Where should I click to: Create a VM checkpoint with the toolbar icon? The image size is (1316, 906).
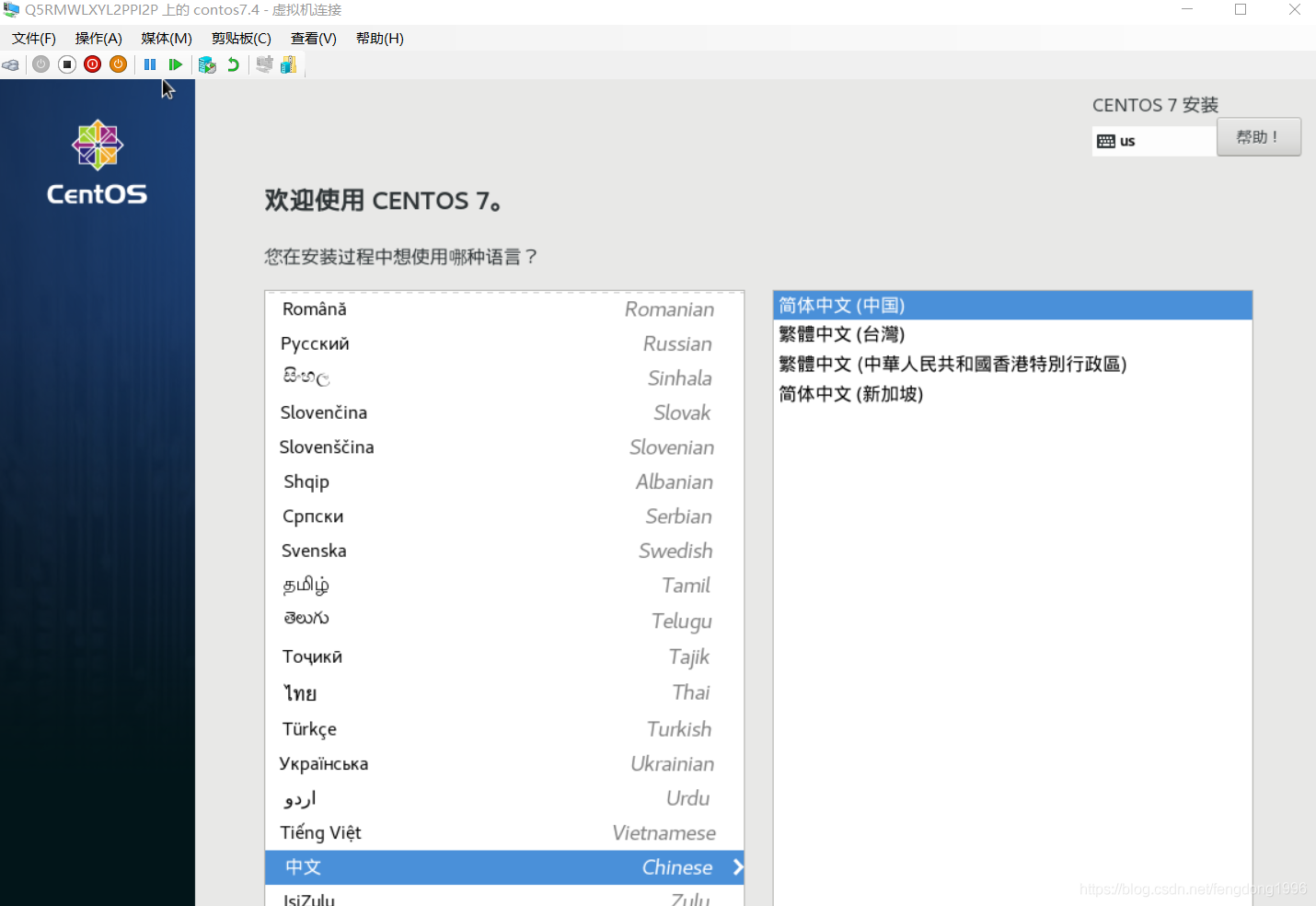click(x=207, y=64)
